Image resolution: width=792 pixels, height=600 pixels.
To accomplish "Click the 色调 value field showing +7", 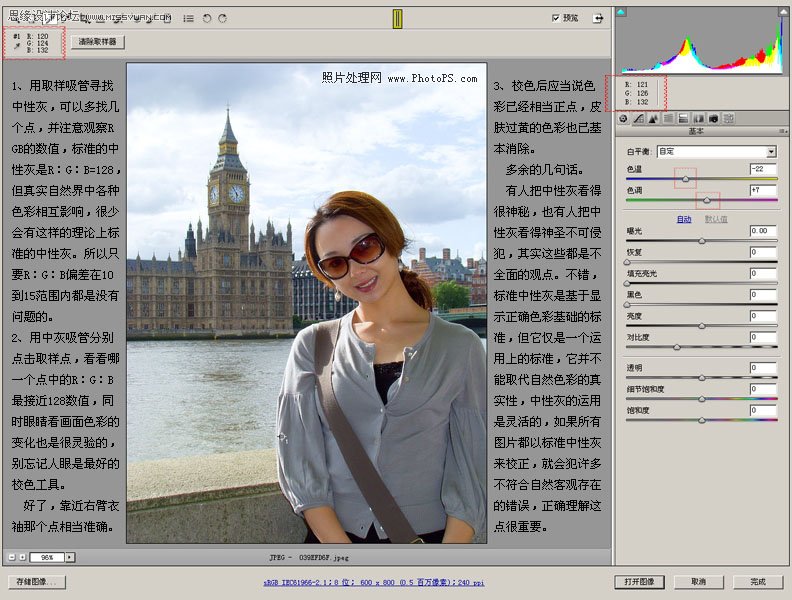I will [x=763, y=190].
